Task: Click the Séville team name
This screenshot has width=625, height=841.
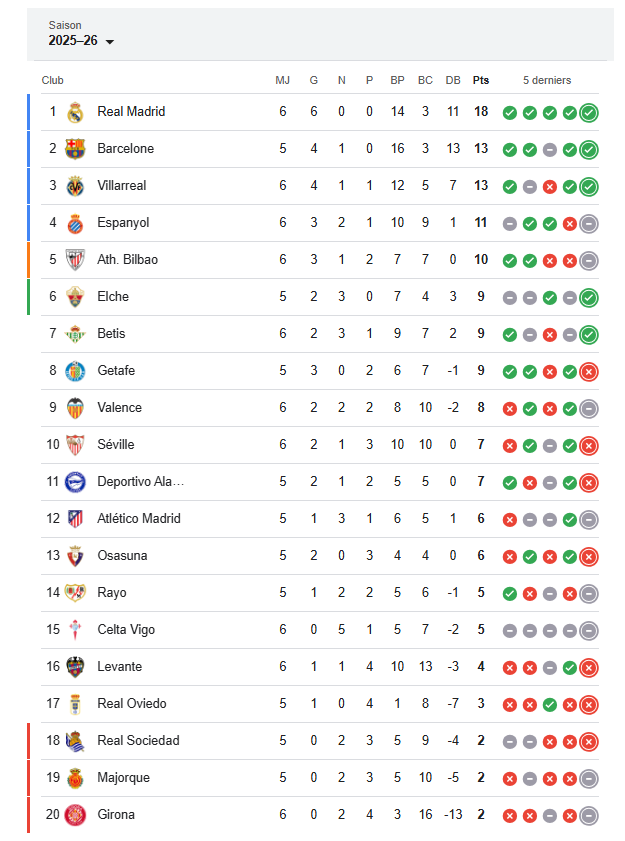Action: coord(116,445)
